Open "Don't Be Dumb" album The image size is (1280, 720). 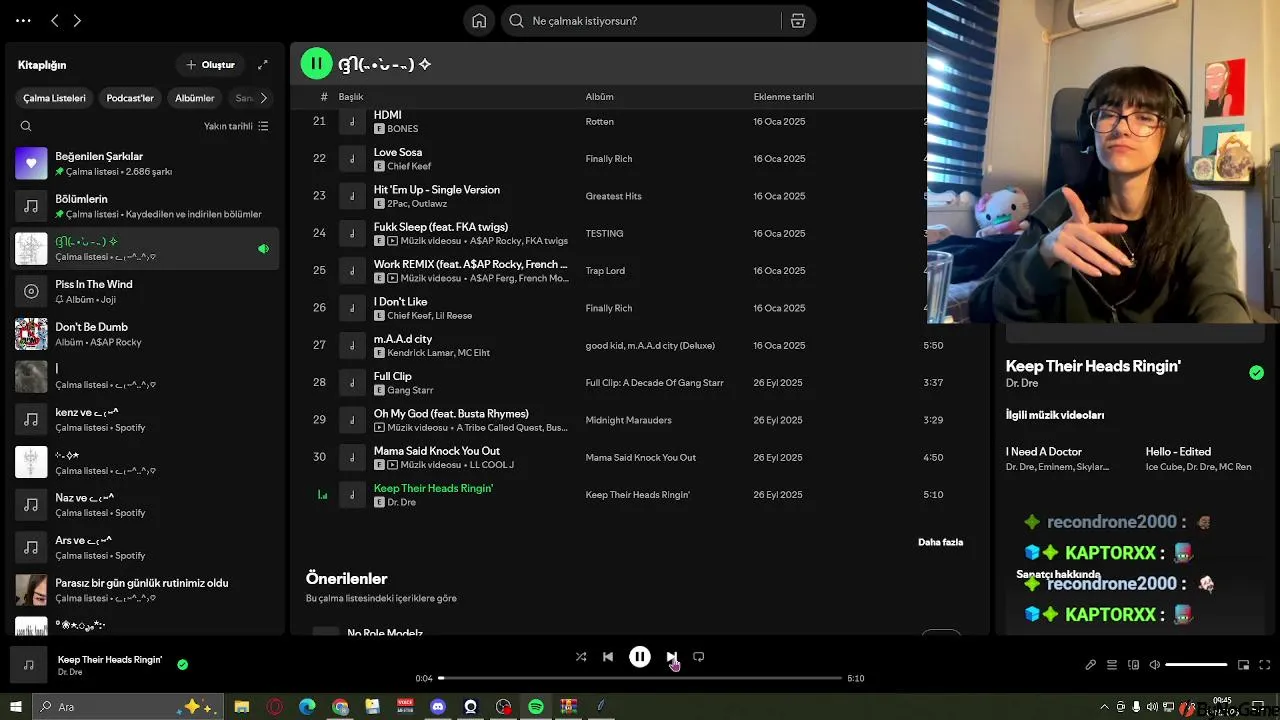click(x=146, y=334)
